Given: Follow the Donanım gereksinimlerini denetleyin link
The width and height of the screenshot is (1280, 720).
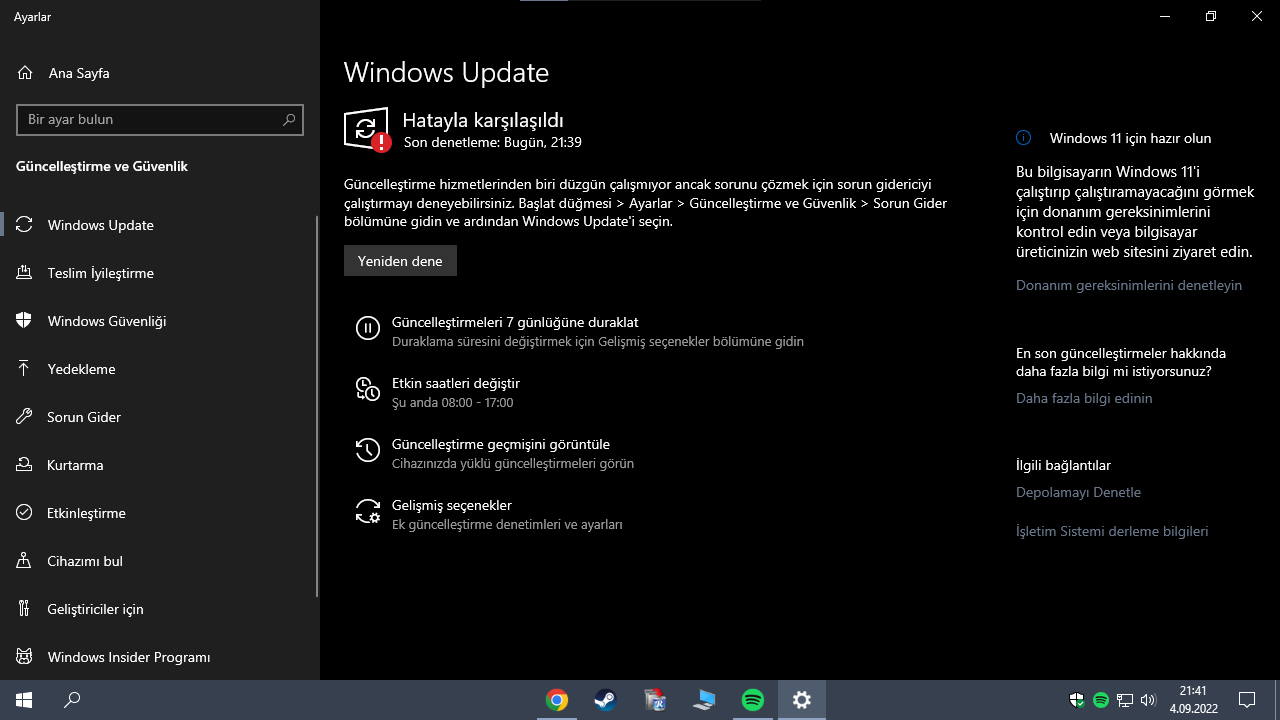Looking at the screenshot, I should (x=1129, y=285).
